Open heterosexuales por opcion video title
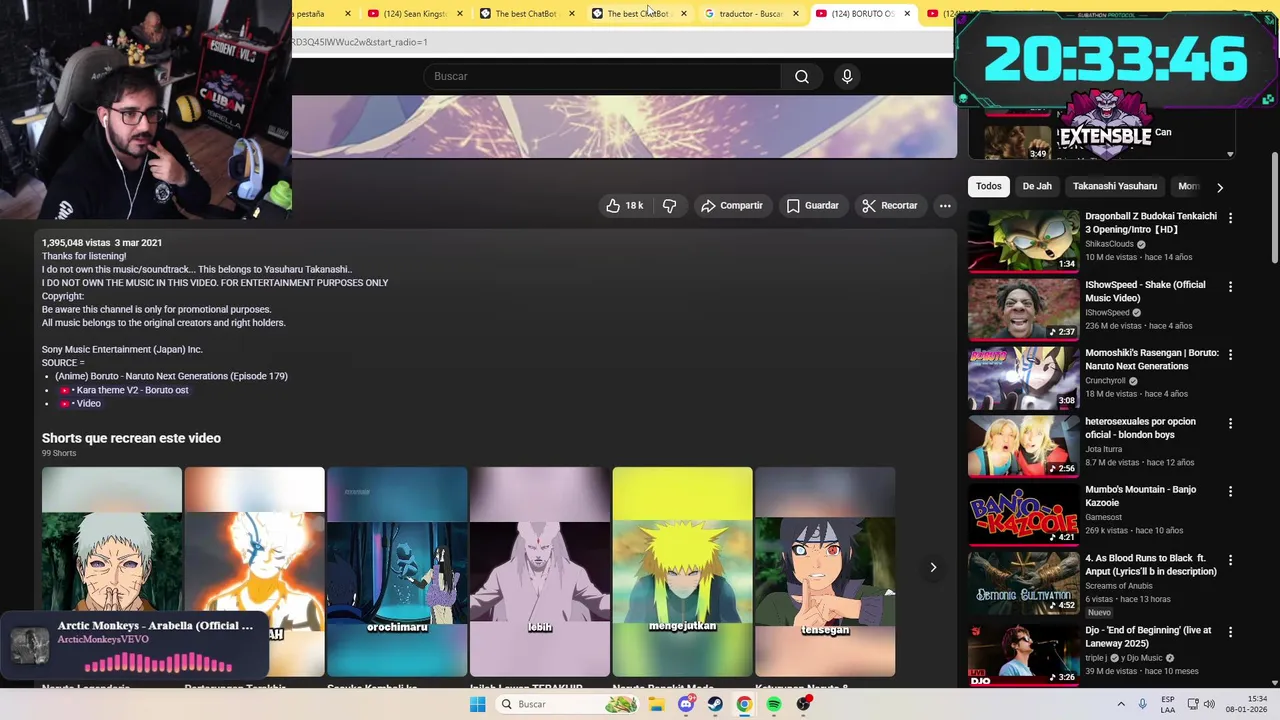This screenshot has width=1280, height=720. point(1140,428)
